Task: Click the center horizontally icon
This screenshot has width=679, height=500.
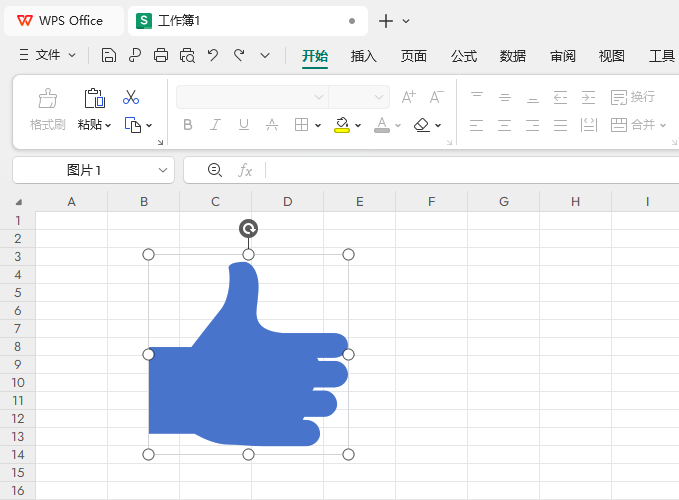Action: pyautogui.click(x=504, y=125)
